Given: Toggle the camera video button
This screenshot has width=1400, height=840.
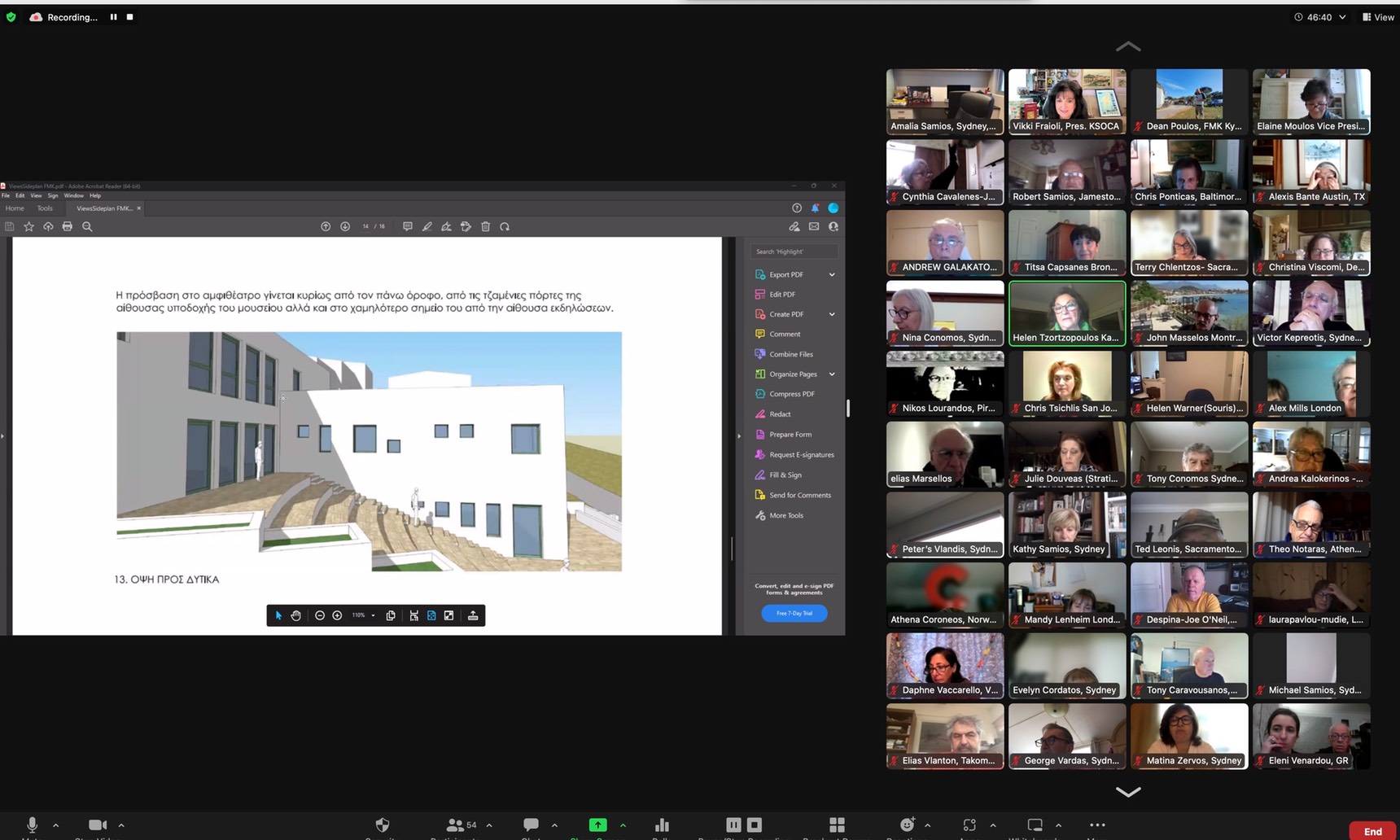Looking at the screenshot, I should [97, 825].
